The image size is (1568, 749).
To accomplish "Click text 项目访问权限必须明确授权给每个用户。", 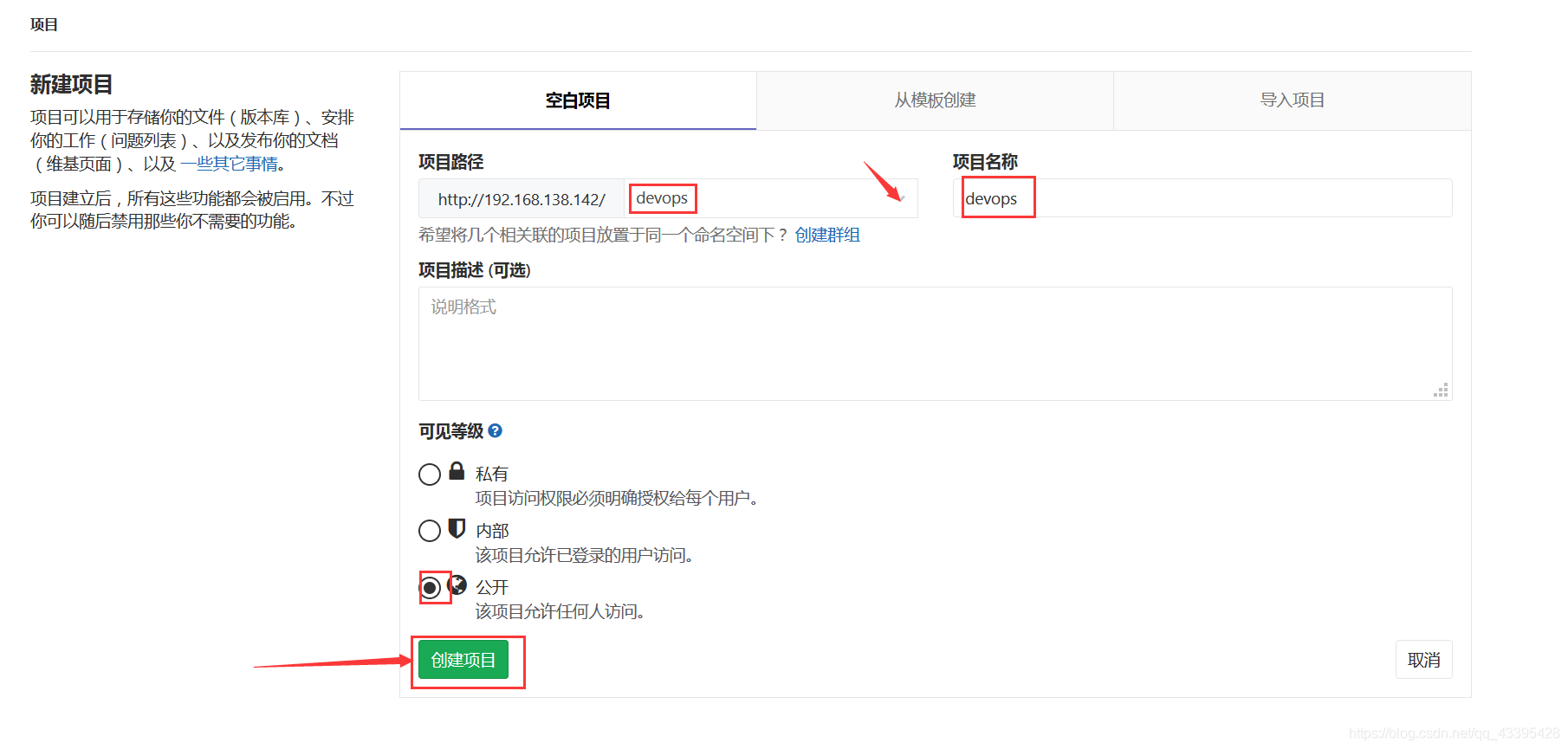I will [617, 498].
